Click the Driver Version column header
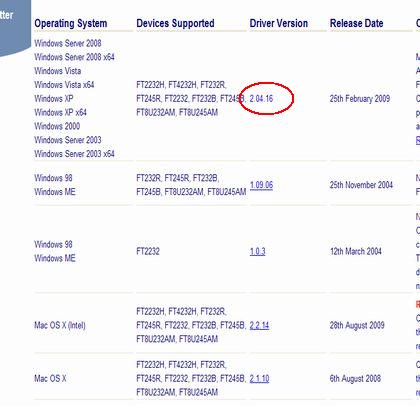The height and width of the screenshot is (406, 420). click(279, 23)
